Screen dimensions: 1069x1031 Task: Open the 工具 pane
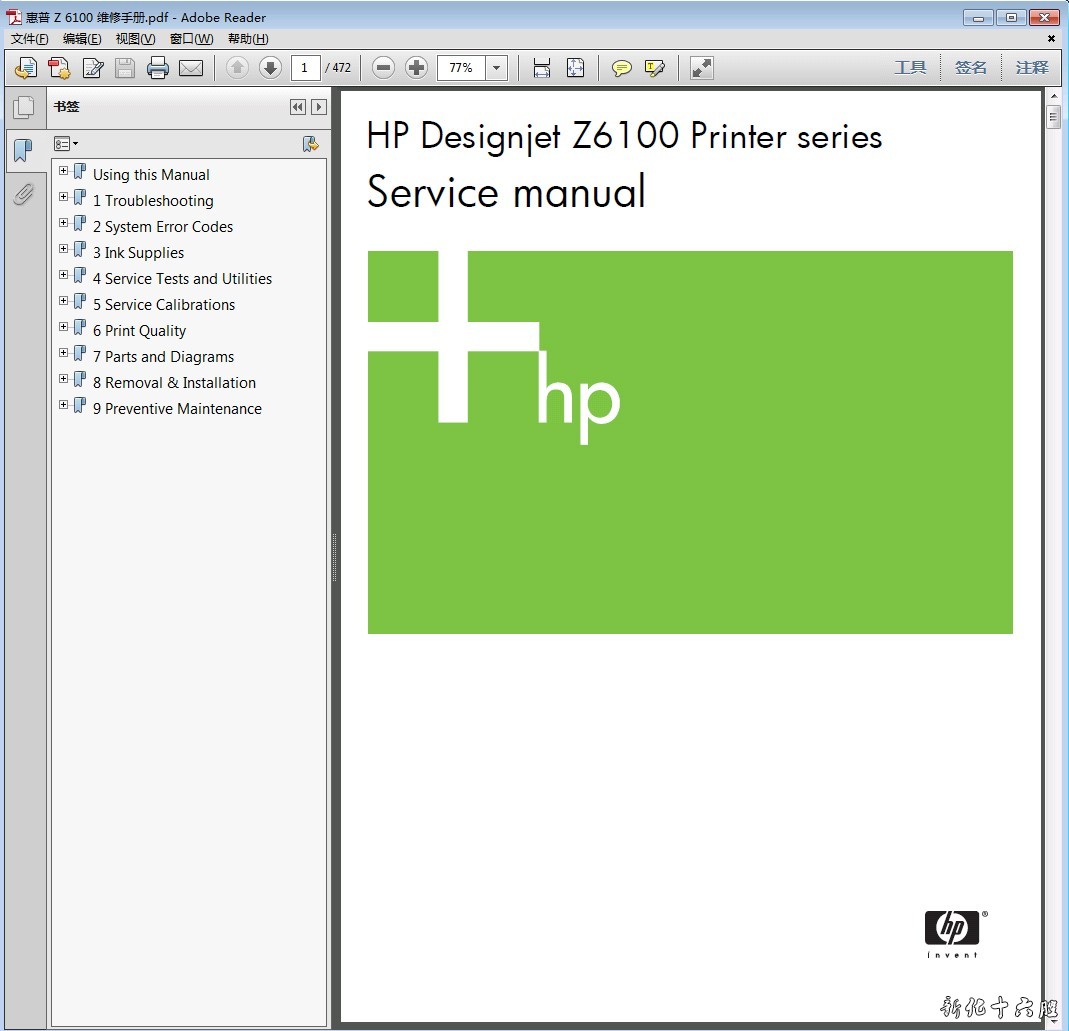910,68
